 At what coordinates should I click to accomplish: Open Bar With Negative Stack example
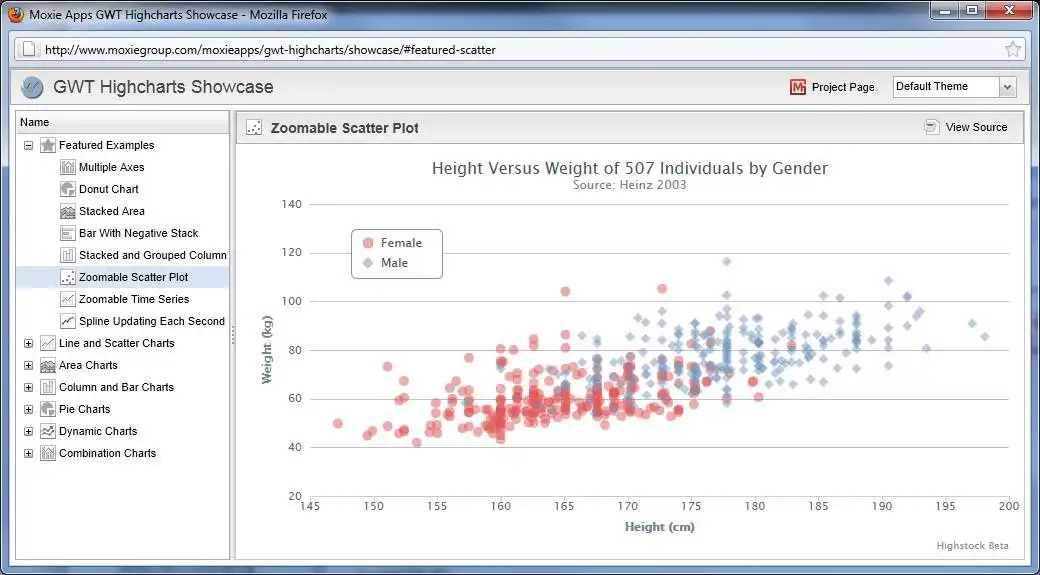click(x=139, y=233)
